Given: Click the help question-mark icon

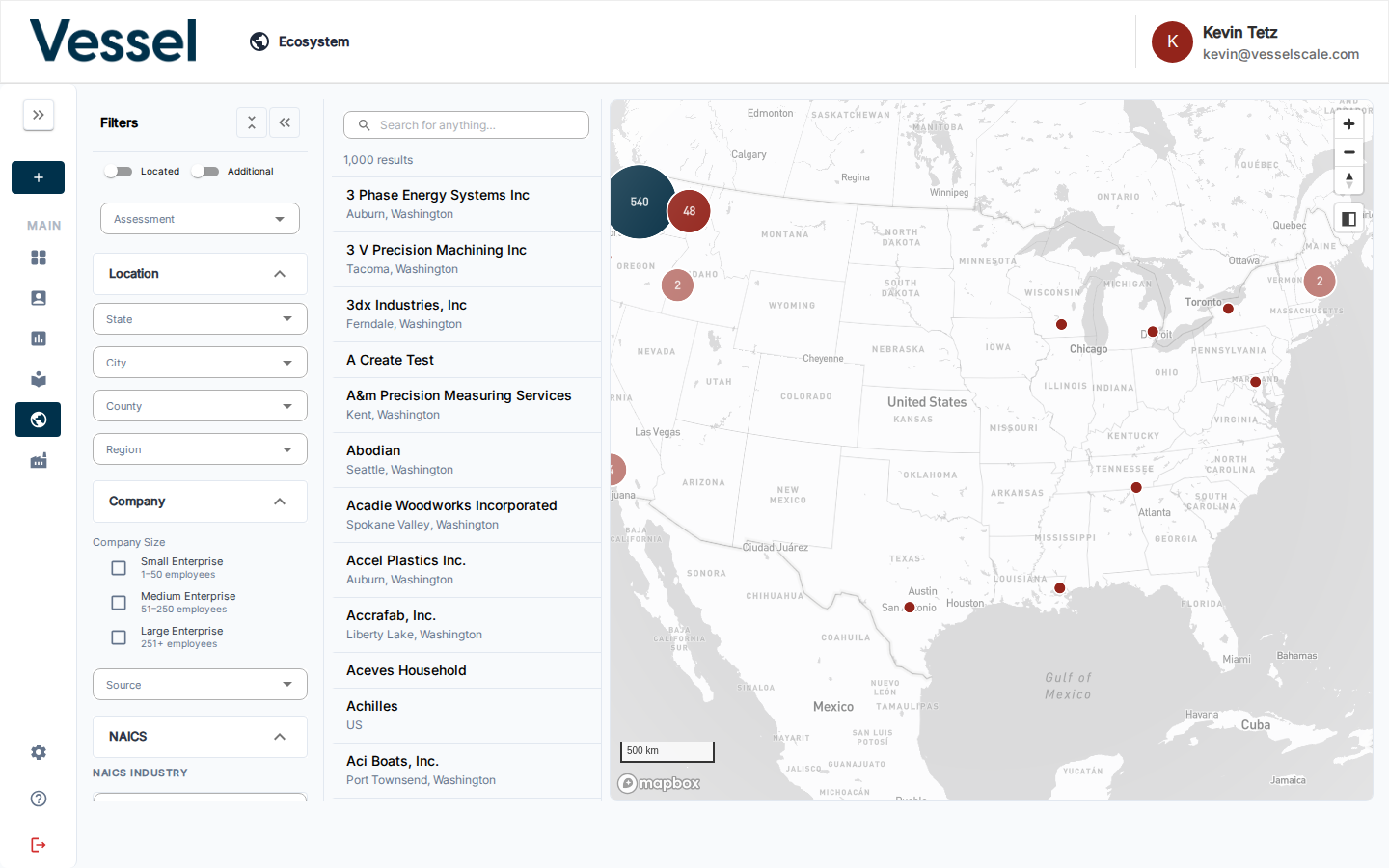Looking at the screenshot, I should coord(39,799).
